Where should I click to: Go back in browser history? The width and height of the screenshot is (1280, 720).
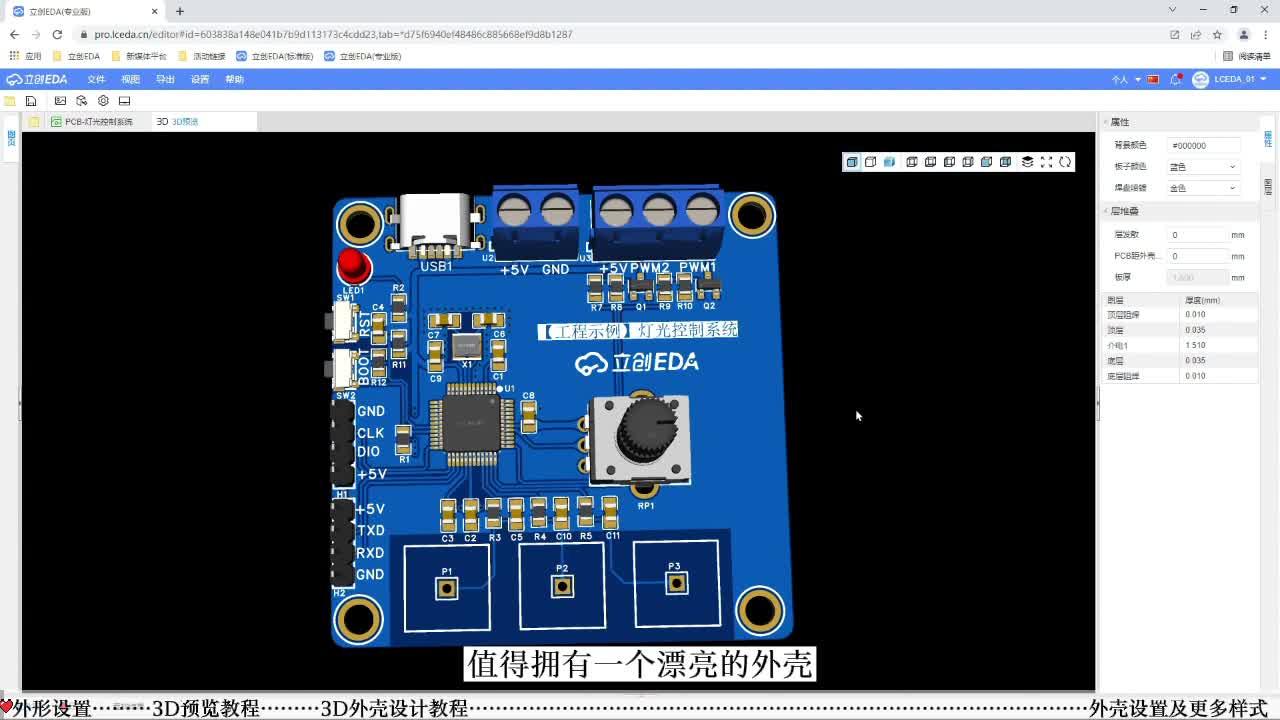click(14, 34)
